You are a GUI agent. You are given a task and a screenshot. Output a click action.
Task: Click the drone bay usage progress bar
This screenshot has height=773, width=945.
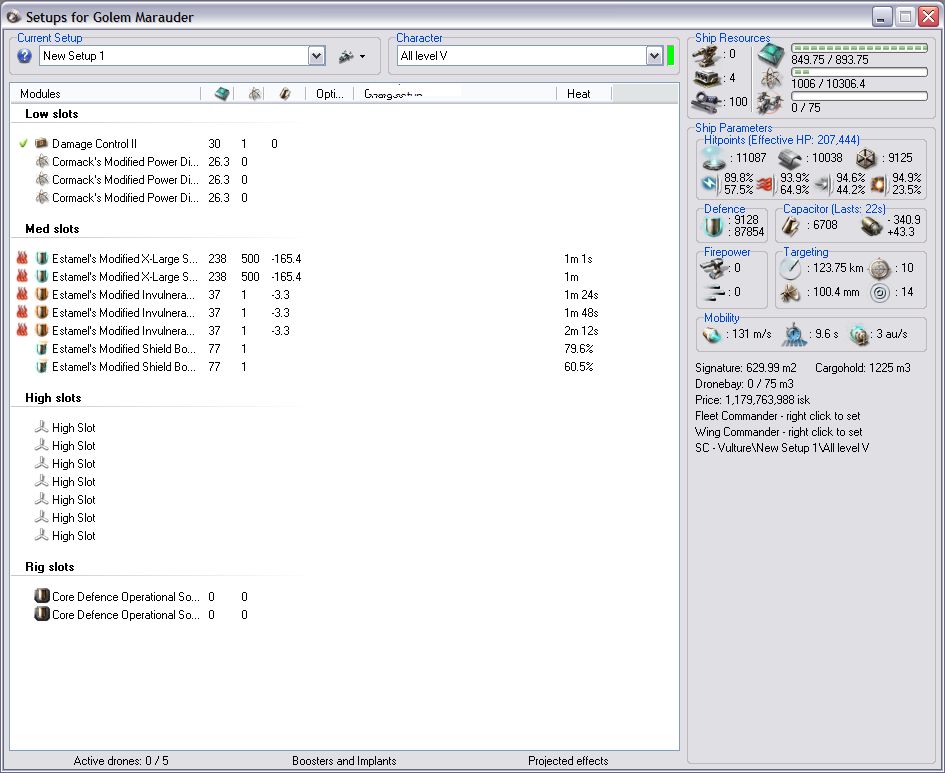[x=859, y=96]
